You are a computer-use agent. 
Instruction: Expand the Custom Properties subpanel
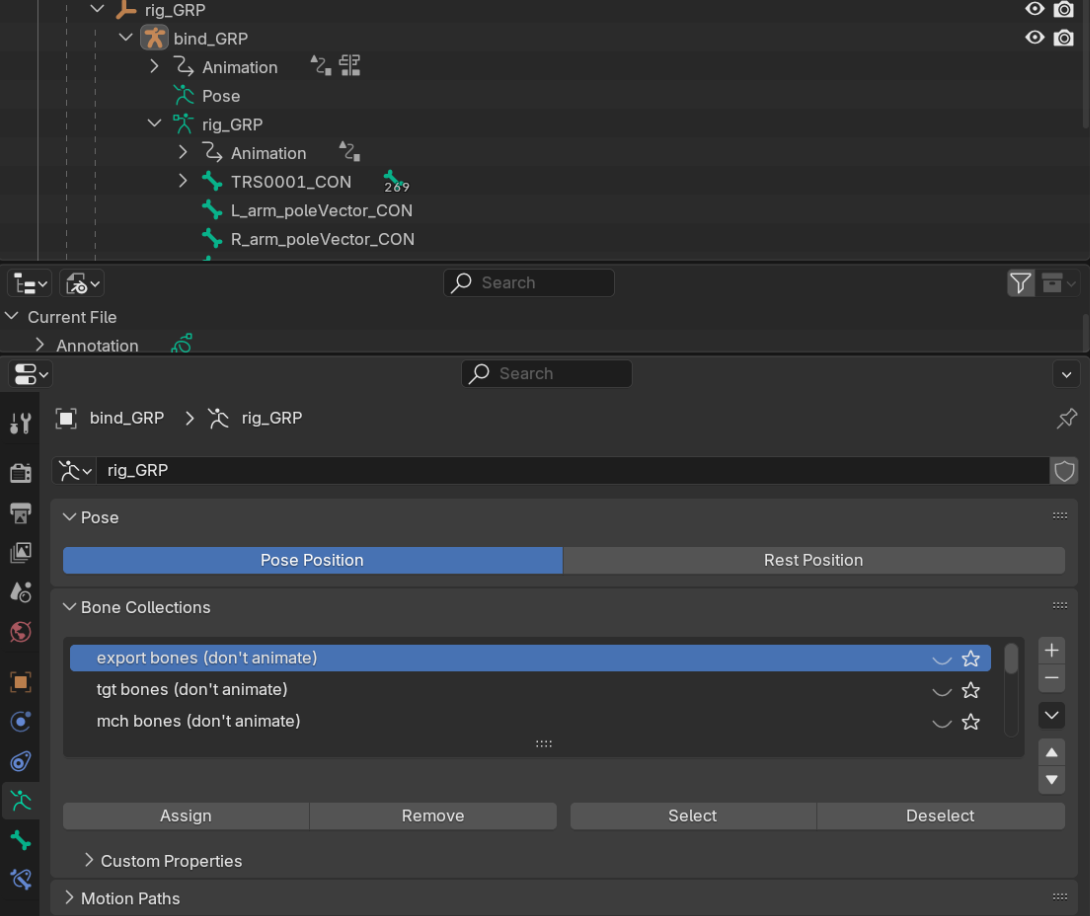pyautogui.click(x=90, y=861)
